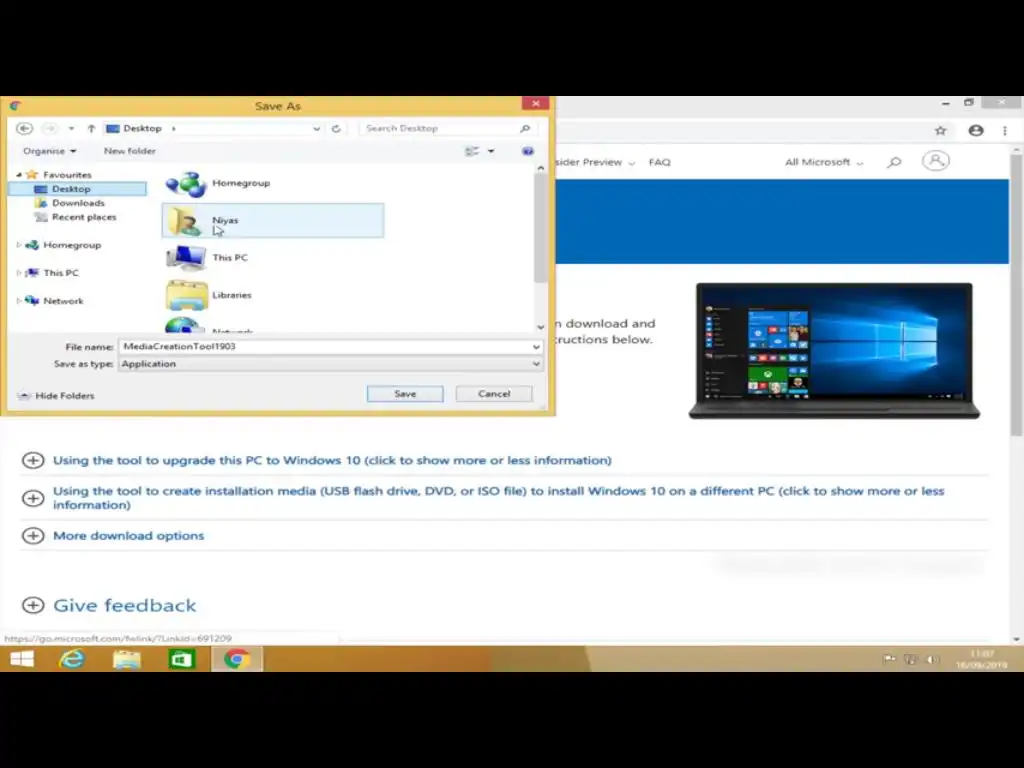Click the volume icon in system tray

click(933, 660)
